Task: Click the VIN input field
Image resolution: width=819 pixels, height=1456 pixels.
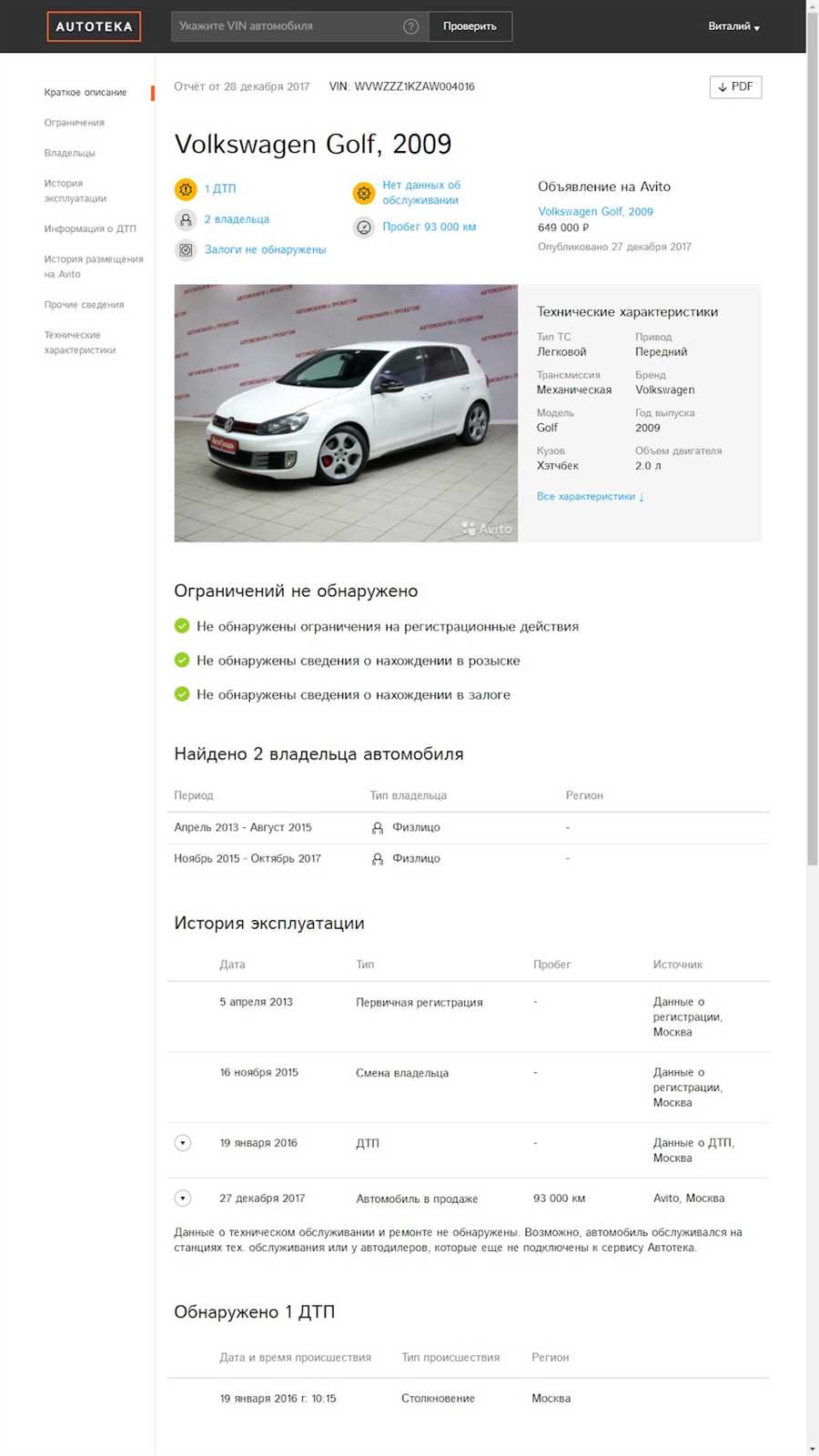Action: pos(287,26)
